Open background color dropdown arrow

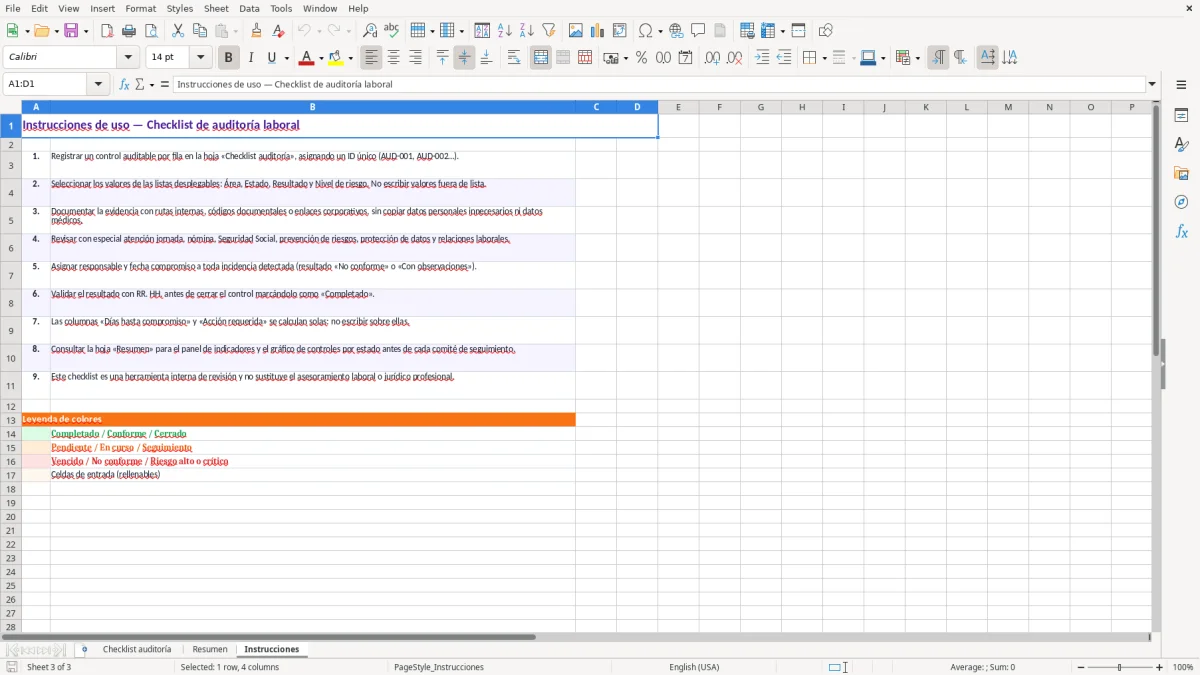(x=351, y=58)
